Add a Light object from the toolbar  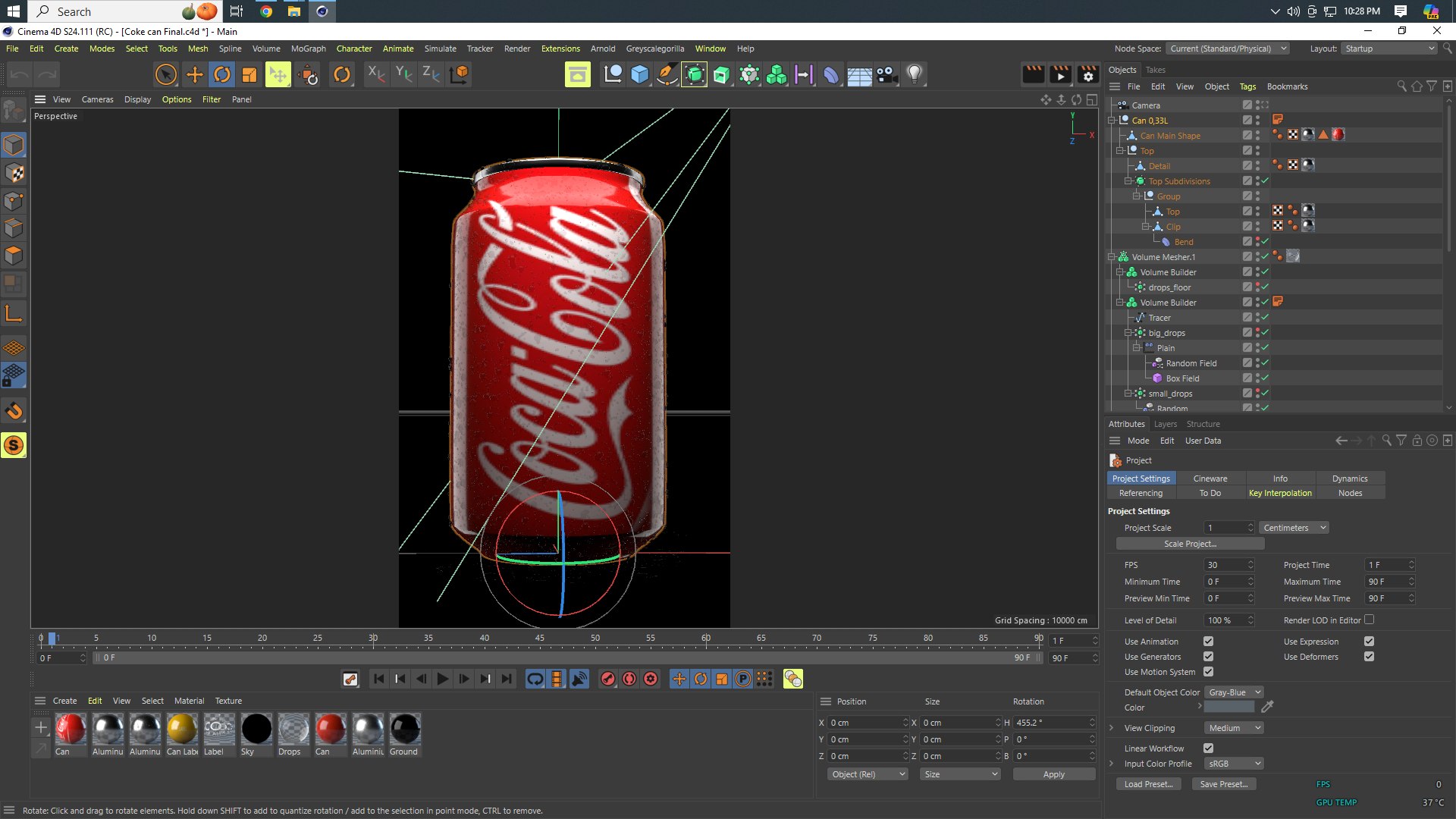(915, 74)
